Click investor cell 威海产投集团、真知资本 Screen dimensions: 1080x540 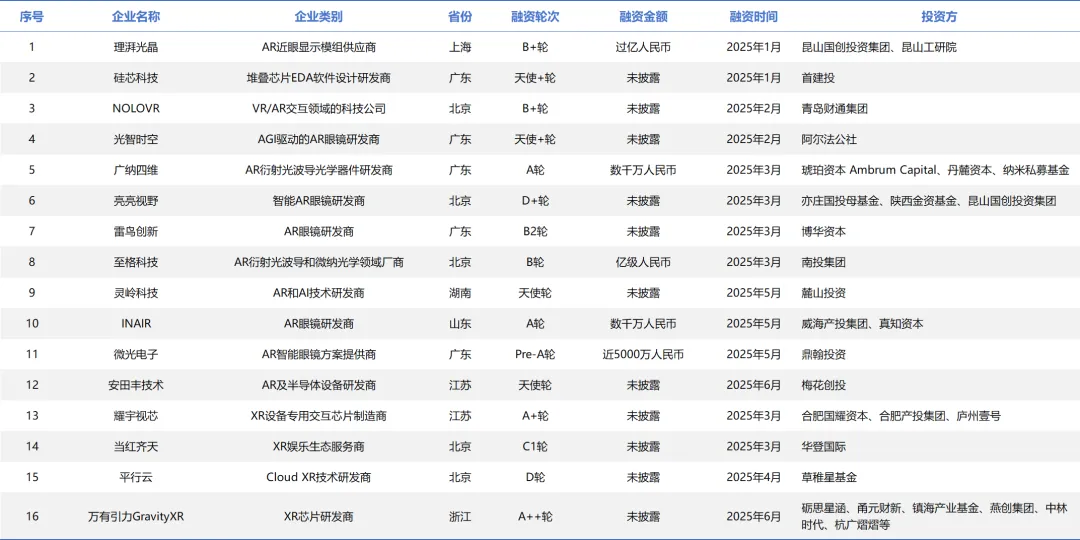coord(863,324)
